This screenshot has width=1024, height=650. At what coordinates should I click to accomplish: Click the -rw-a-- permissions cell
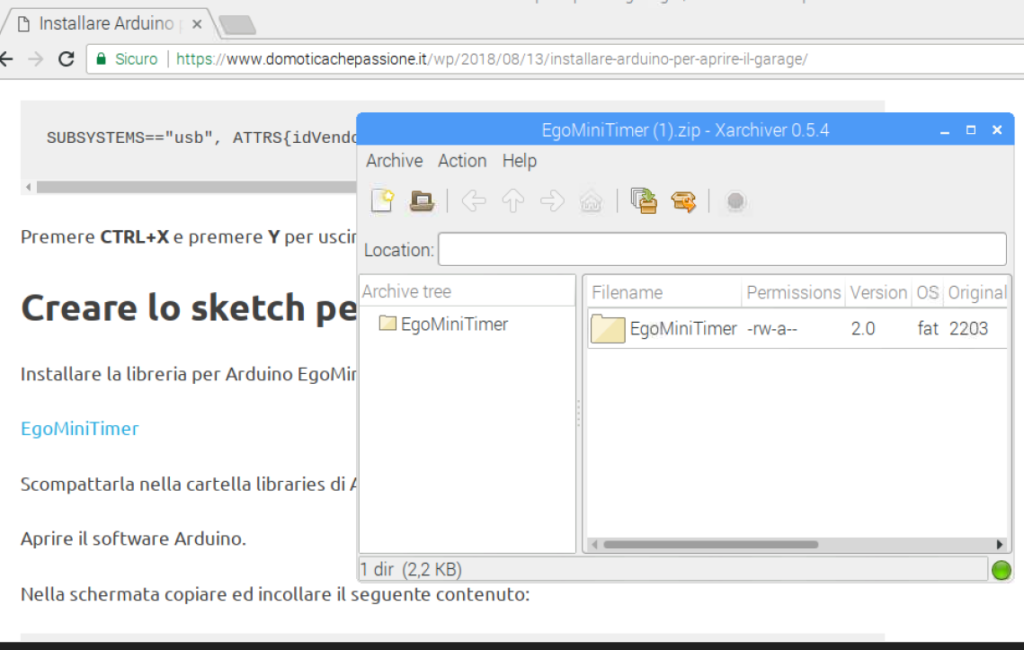772,329
